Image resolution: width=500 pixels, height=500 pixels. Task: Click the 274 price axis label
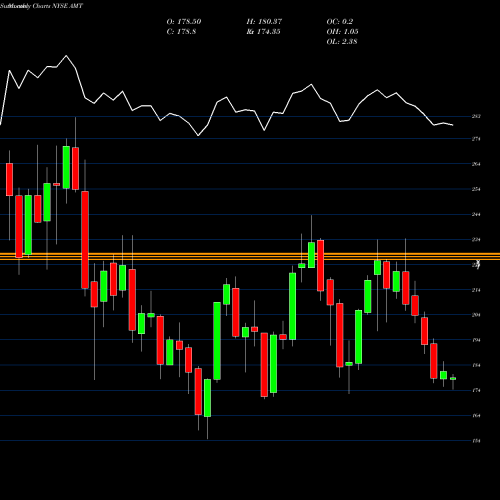pos(476,139)
